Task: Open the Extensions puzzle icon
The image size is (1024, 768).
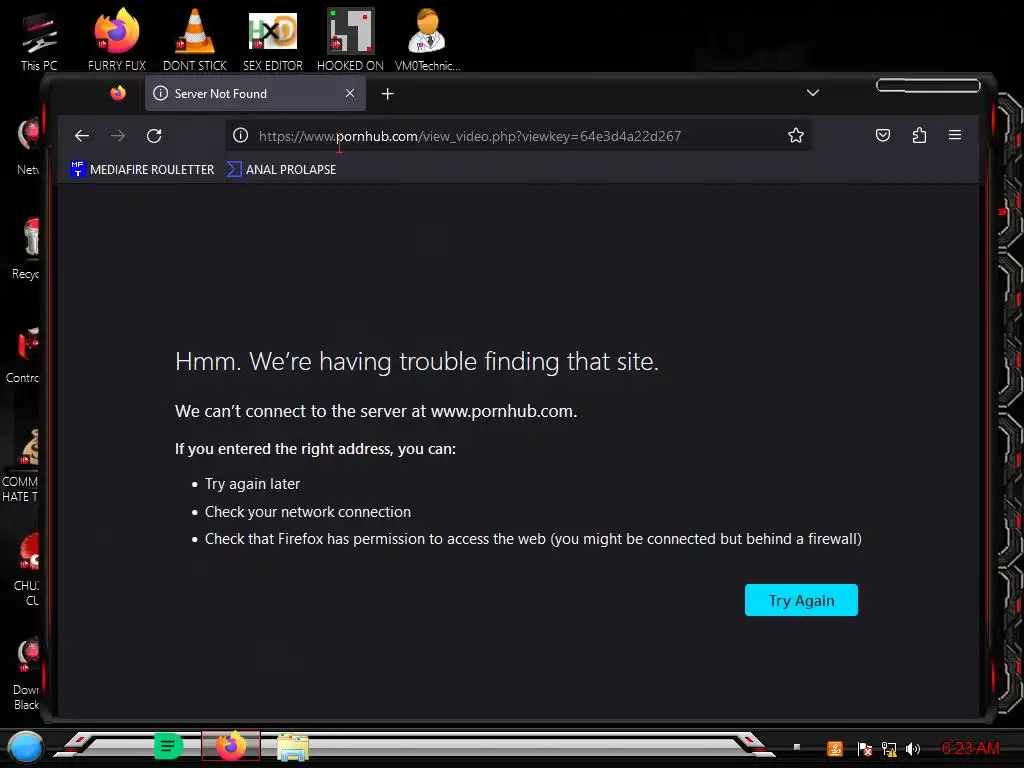Action: click(x=919, y=135)
